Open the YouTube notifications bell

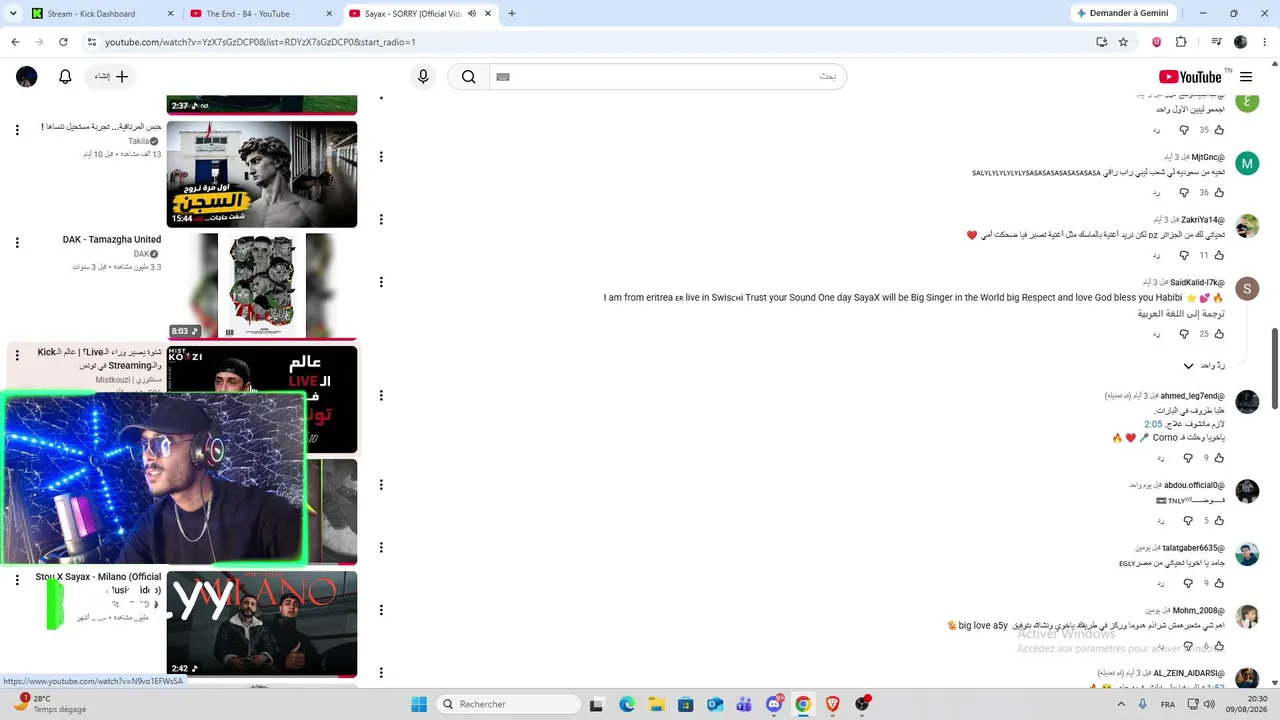(x=65, y=77)
